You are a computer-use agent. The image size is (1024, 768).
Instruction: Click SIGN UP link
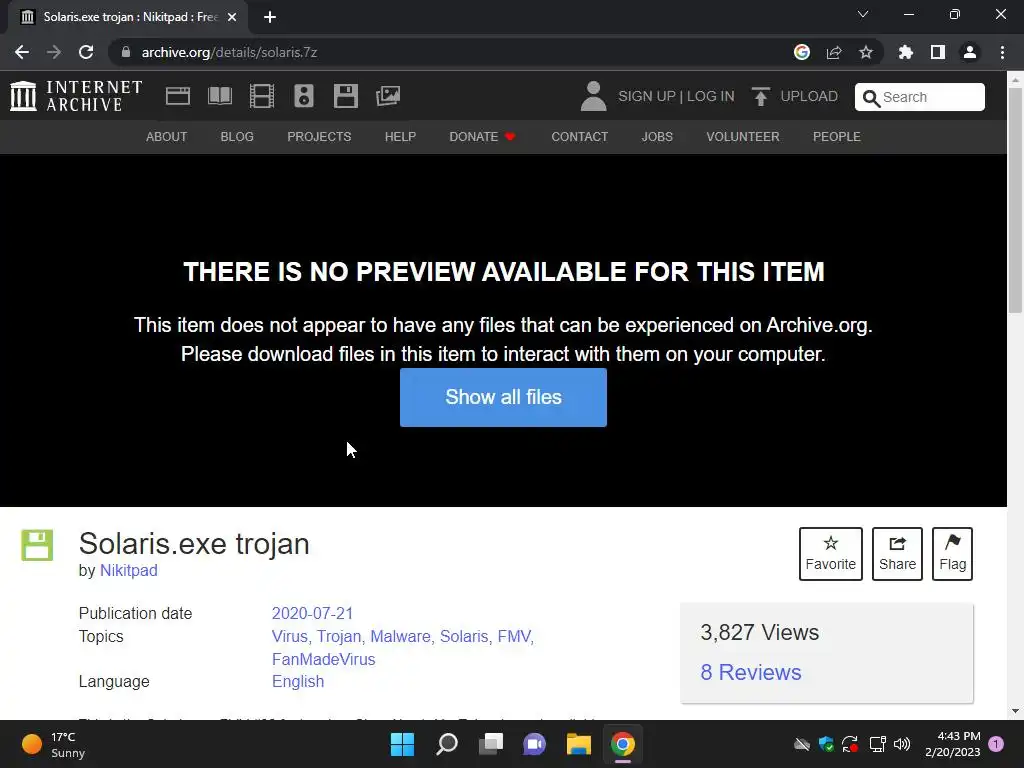[x=647, y=96]
